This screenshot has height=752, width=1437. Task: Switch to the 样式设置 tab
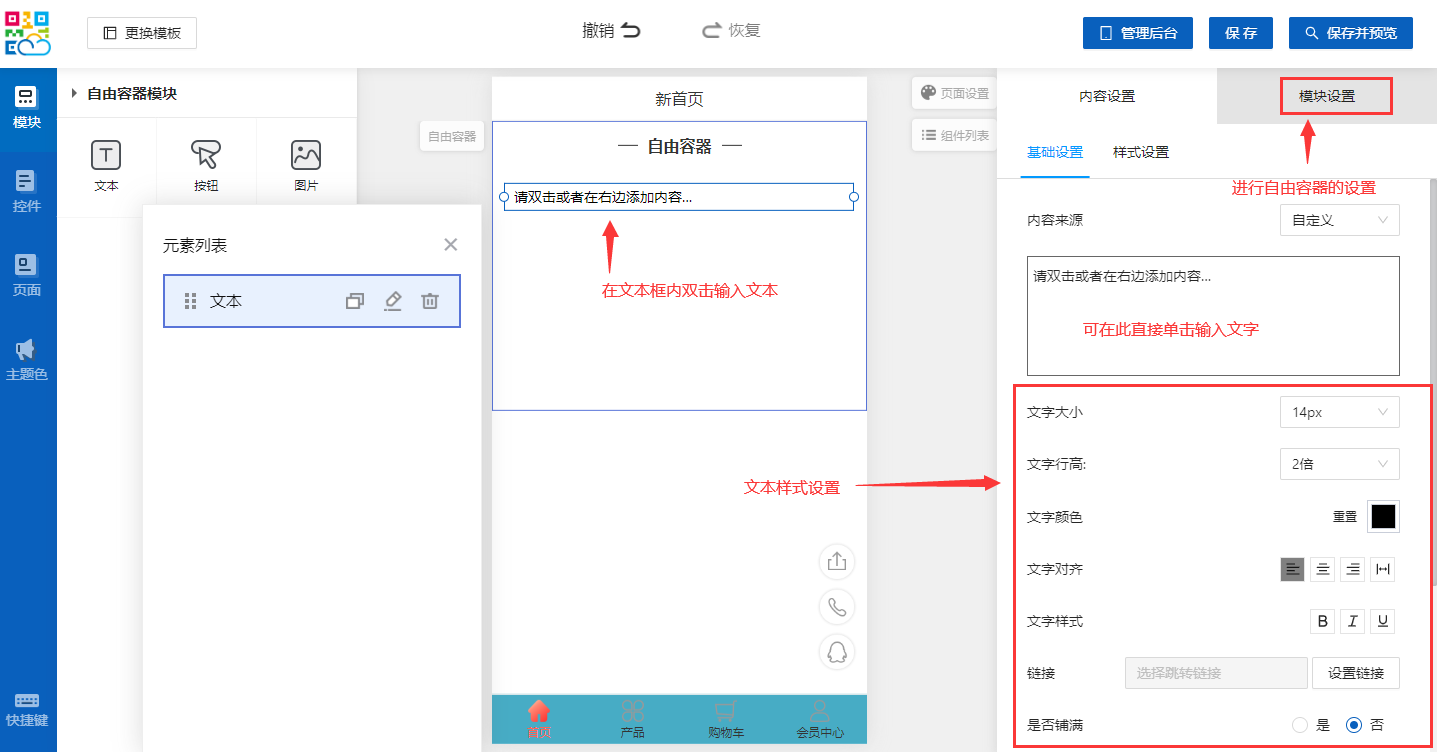tap(1141, 153)
